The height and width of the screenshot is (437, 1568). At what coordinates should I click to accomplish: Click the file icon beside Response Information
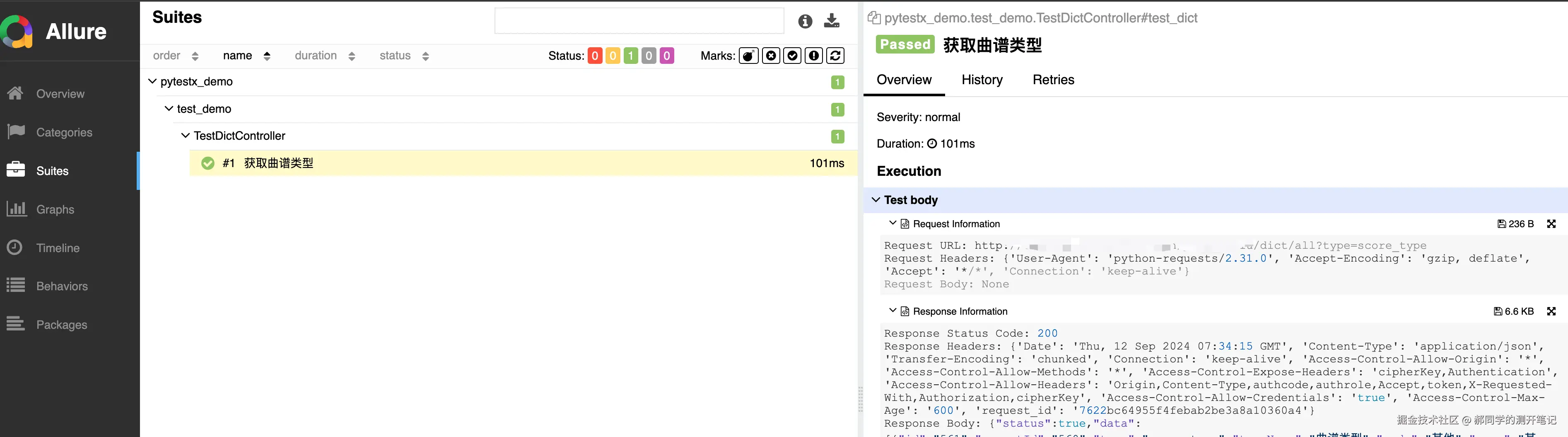point(905,311)
